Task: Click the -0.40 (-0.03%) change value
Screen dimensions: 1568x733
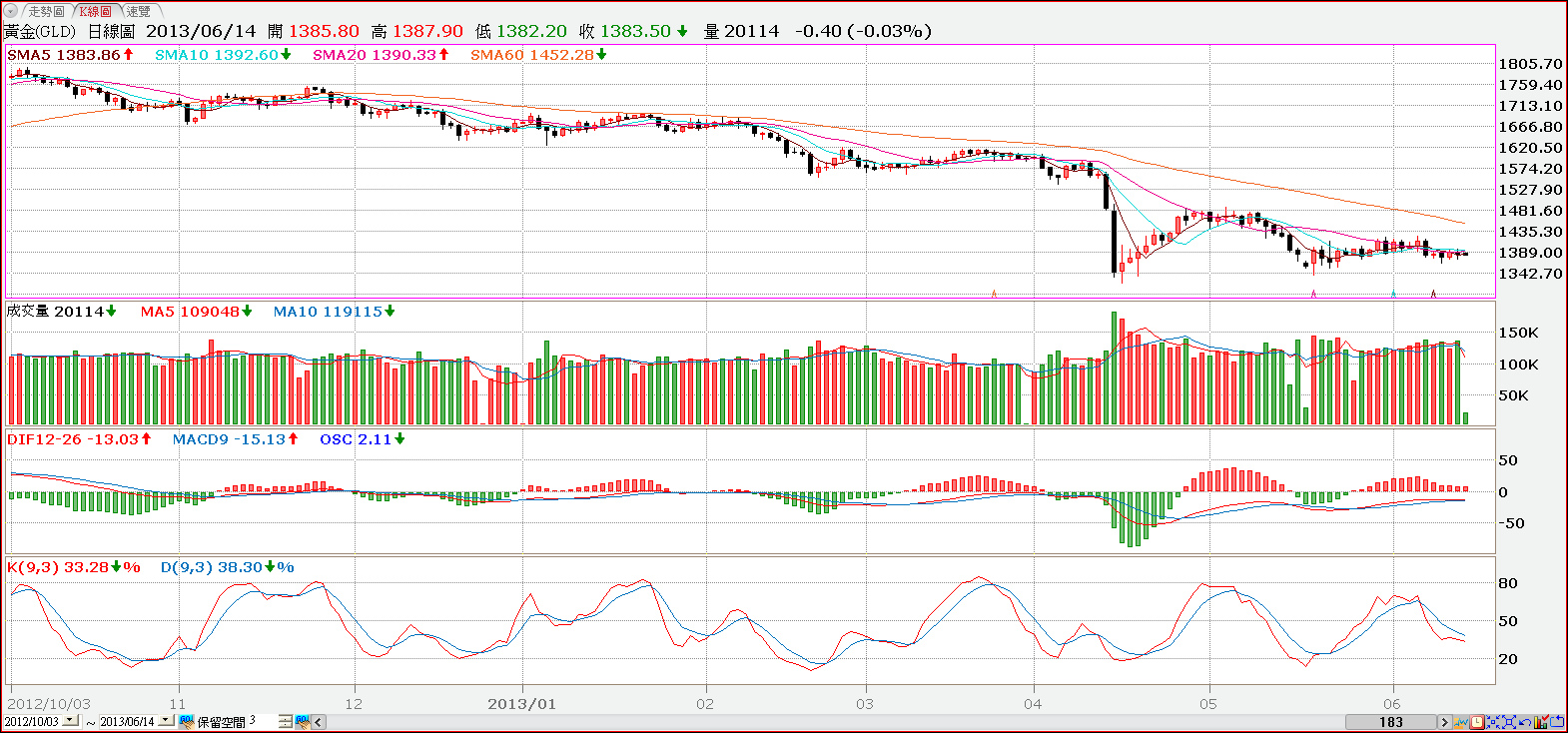Action: (863, 32)
